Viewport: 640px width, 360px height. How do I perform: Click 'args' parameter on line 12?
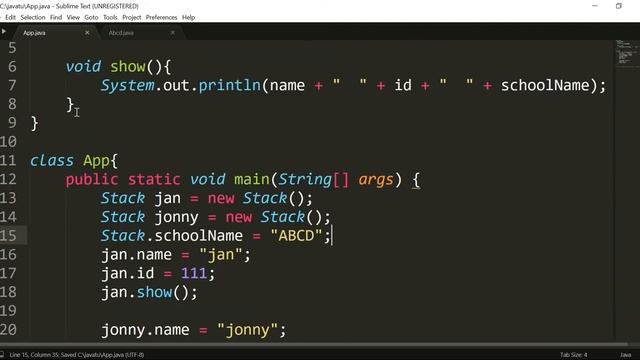coord(376,180)
